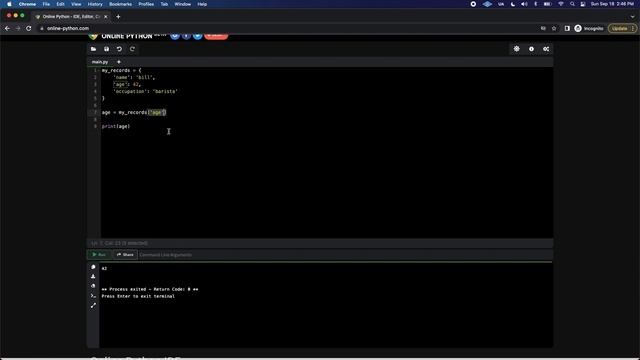
Task: Open the tab search chevron dropdown
Action: coord(632,17)
